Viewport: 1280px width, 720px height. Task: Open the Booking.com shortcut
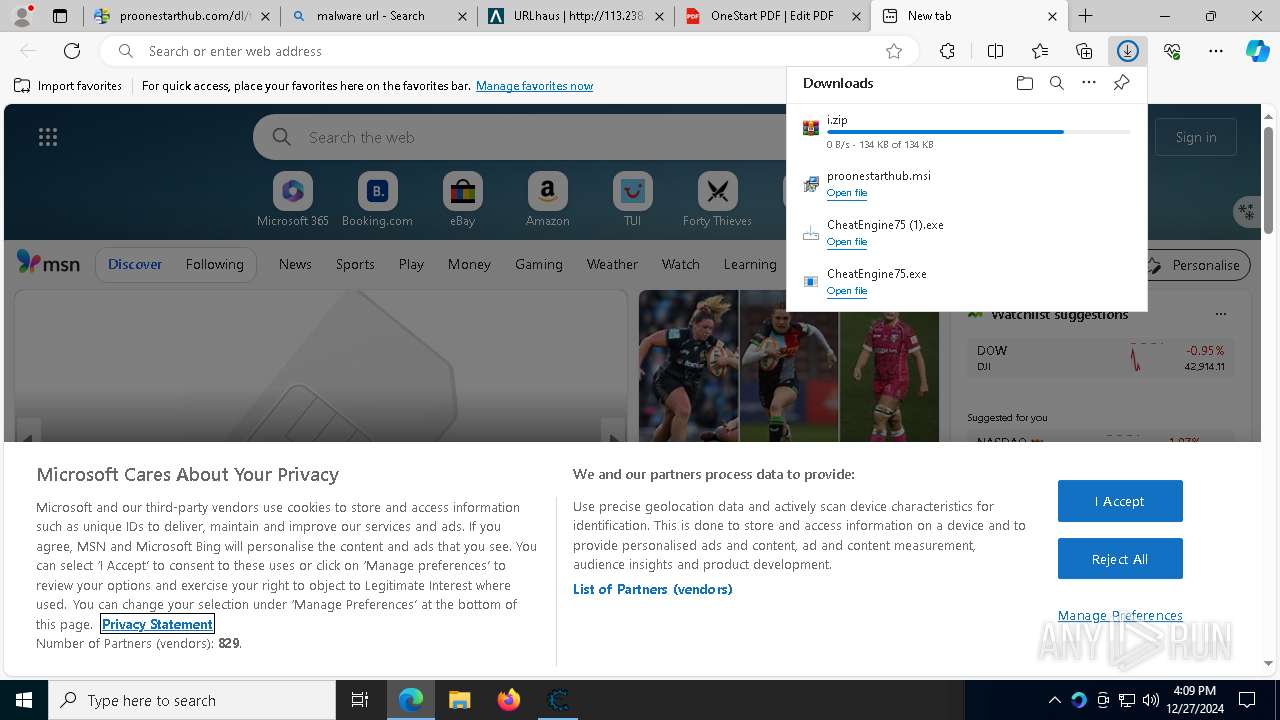coord(377,200)
